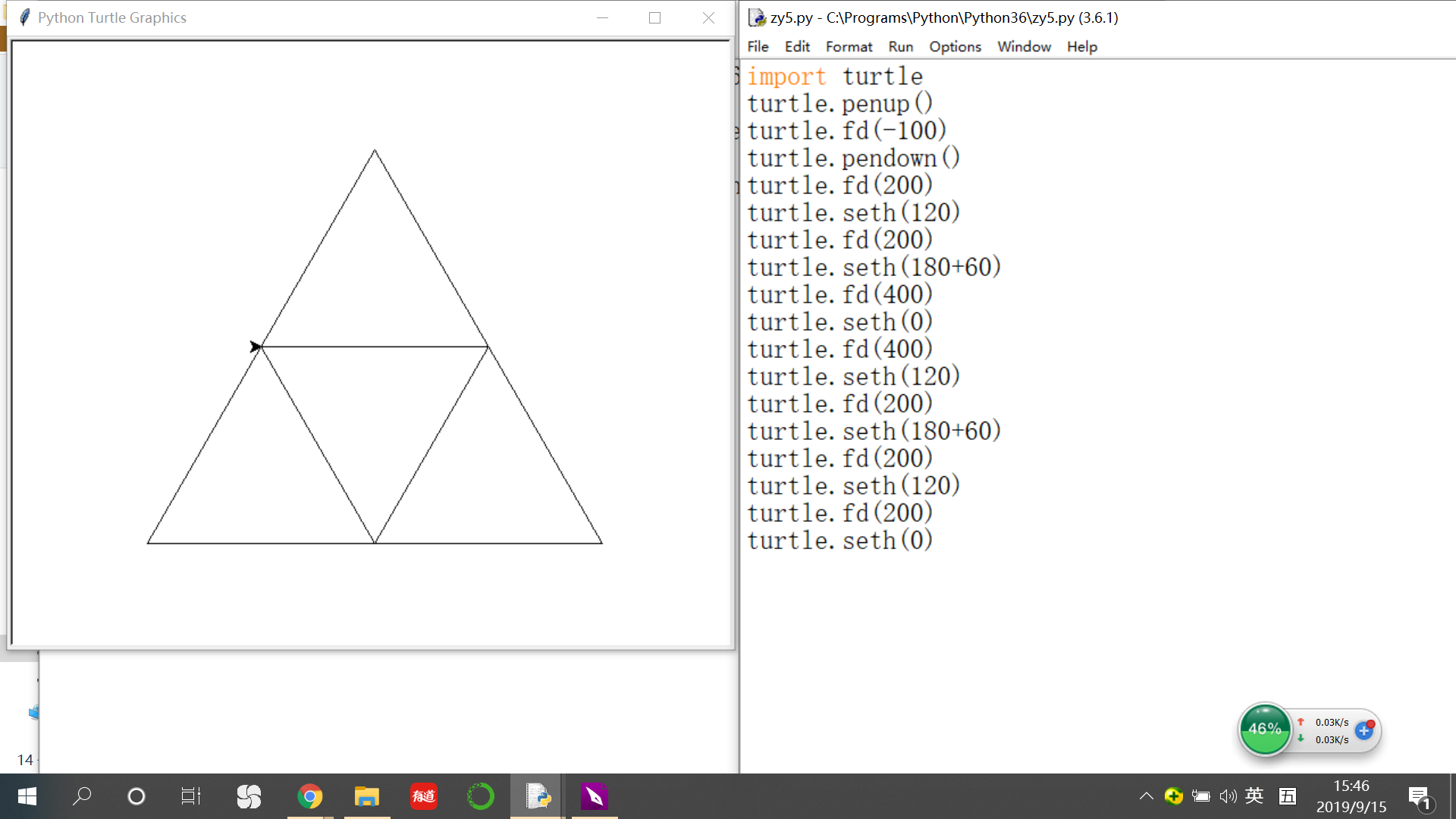Launch the red Youdao app icon
1456x819 pixels.
tap(423, 796)
